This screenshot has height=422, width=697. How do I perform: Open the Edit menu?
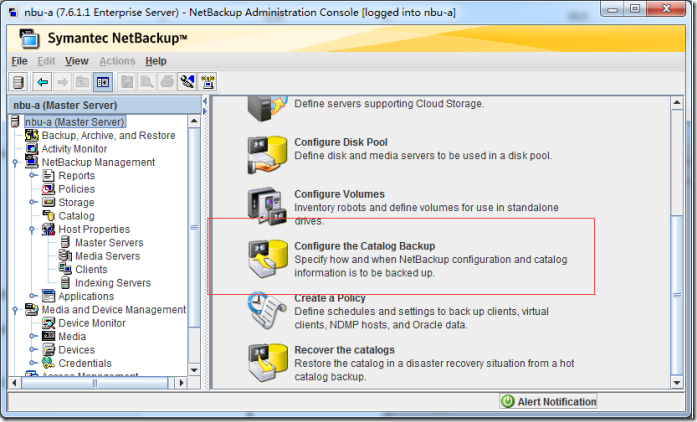point(46,61)
